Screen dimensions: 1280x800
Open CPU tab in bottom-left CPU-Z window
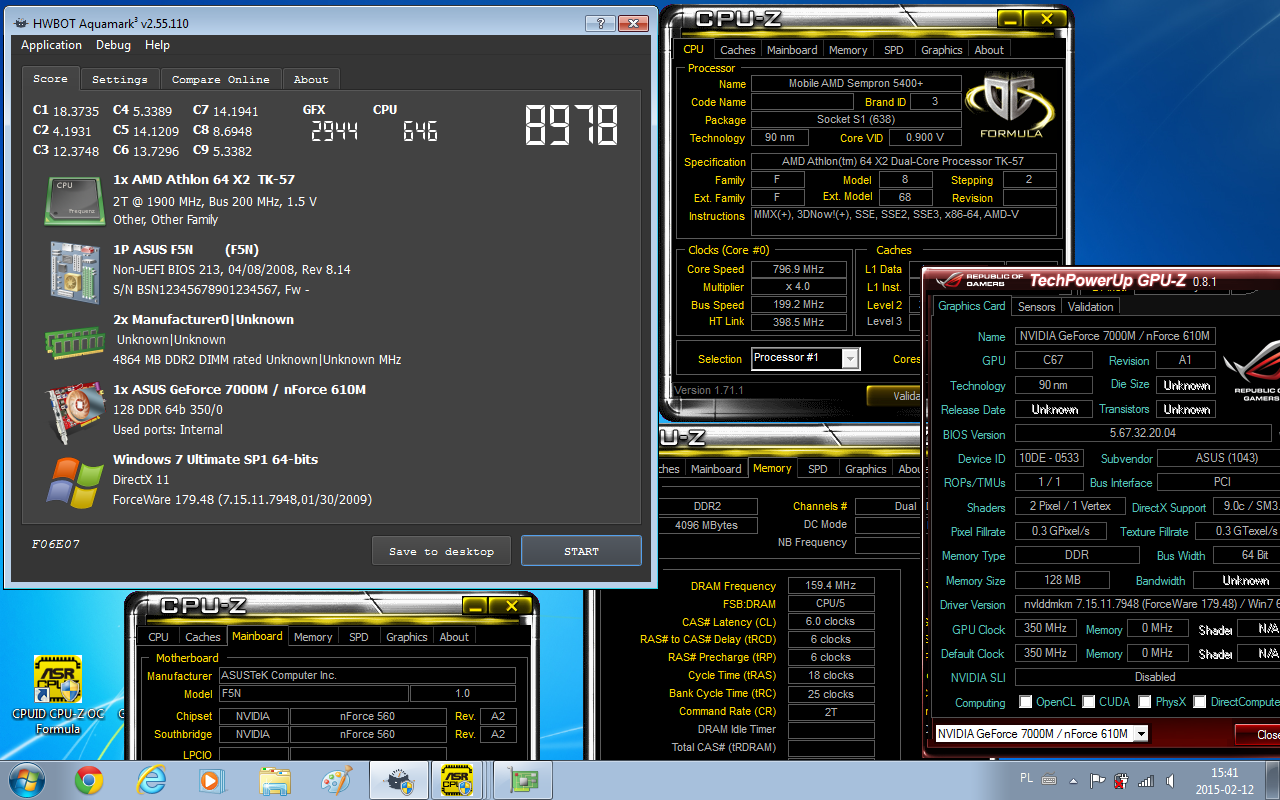(159, 637)
